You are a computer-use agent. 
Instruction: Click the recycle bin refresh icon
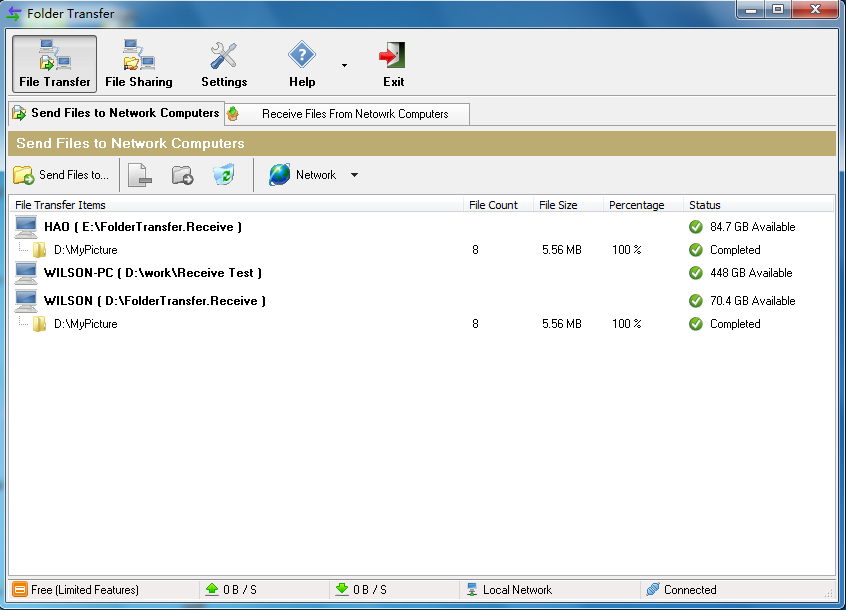pos(224,174)
